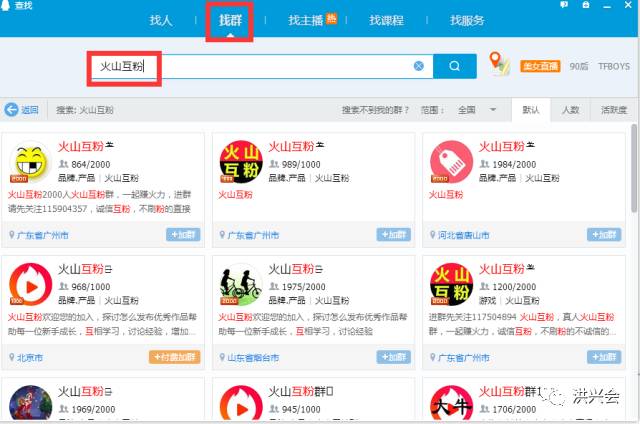Click the title bar icon next to minimize
The image size is (640, 424).
tap(586, 5)
